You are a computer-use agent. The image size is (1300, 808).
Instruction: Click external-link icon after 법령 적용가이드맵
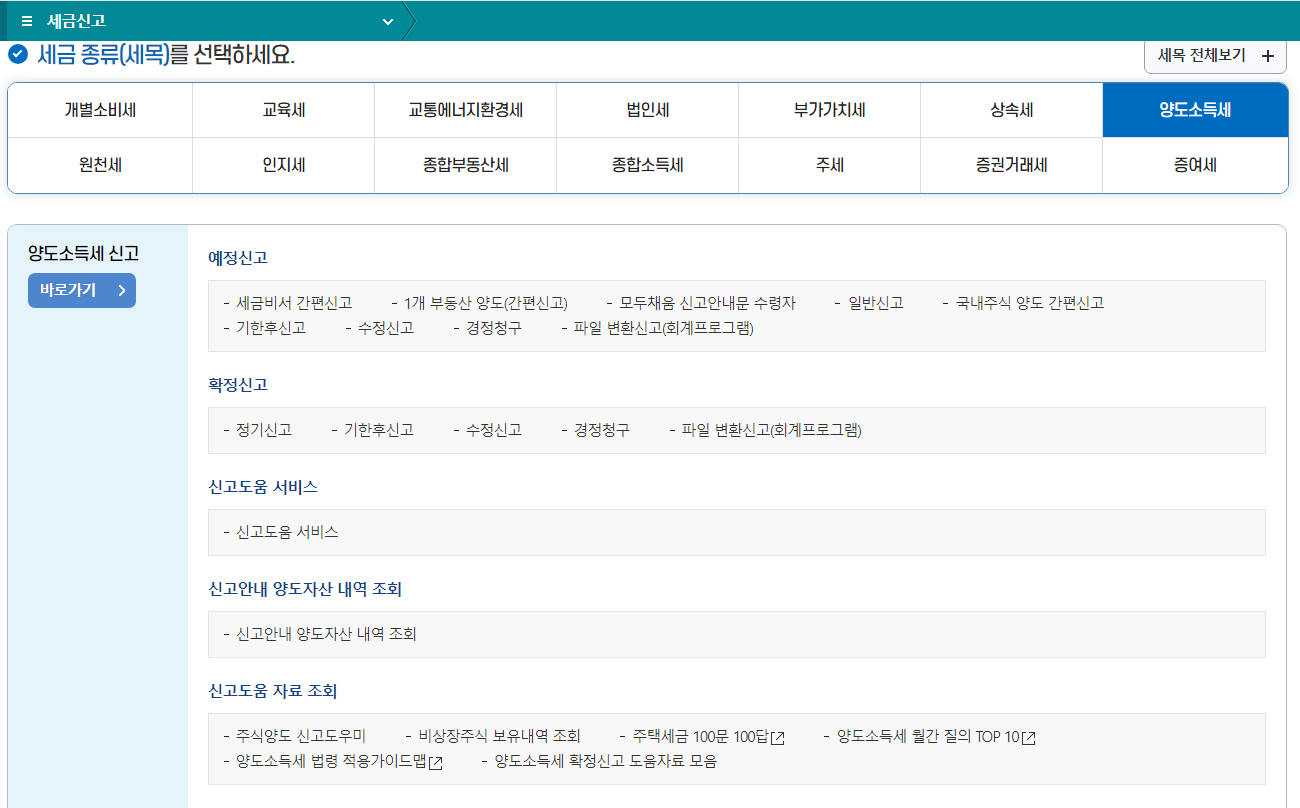click(435, 763)
